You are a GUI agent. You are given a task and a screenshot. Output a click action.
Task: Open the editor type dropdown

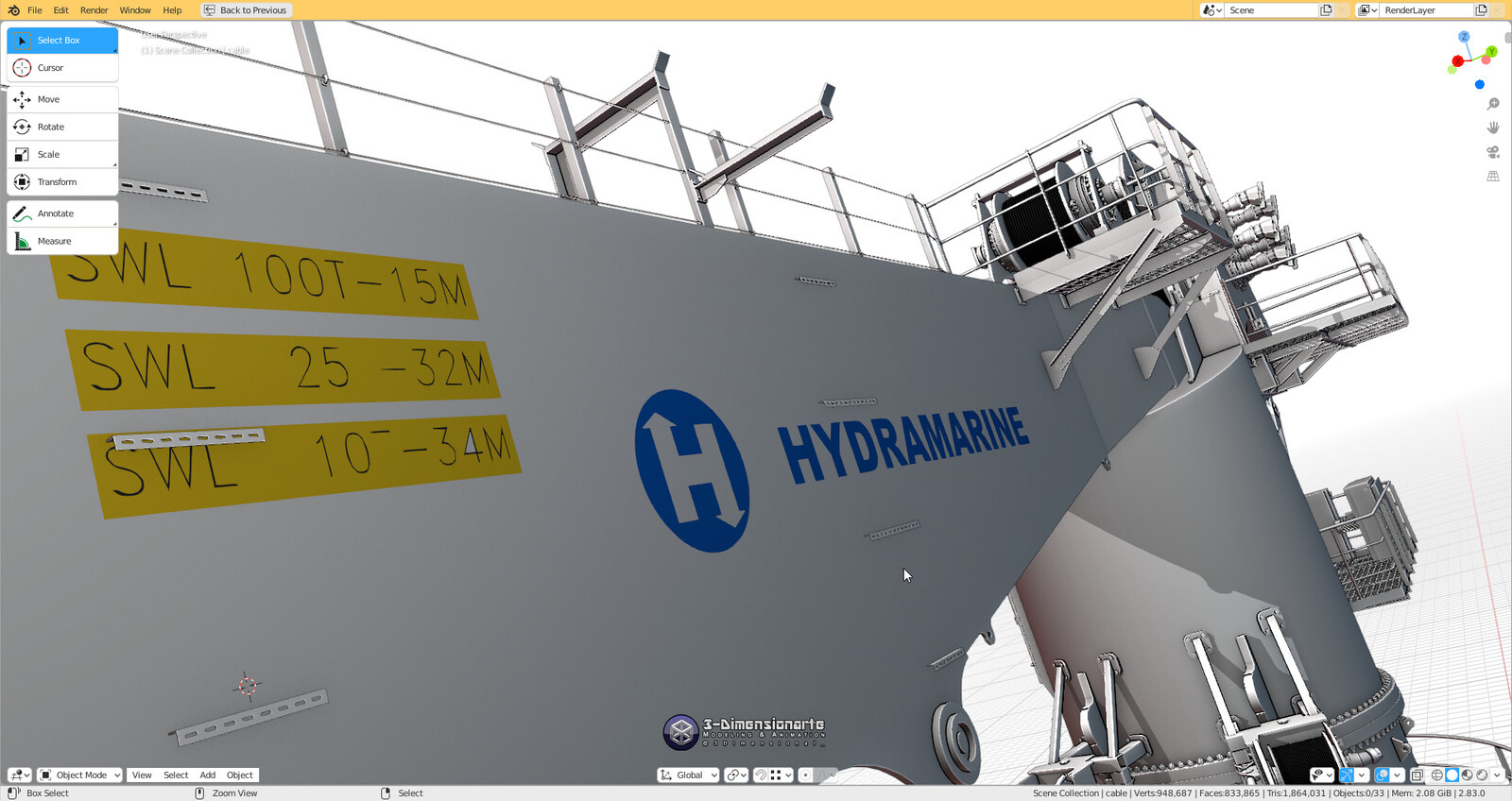pyautogui.click(x=20, y=775)
